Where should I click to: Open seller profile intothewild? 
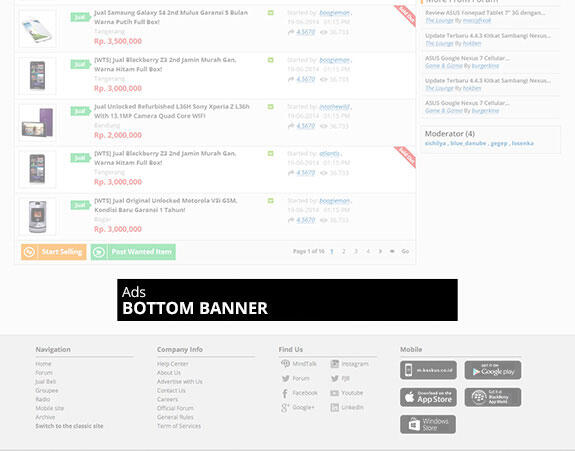tap(335, 107)
